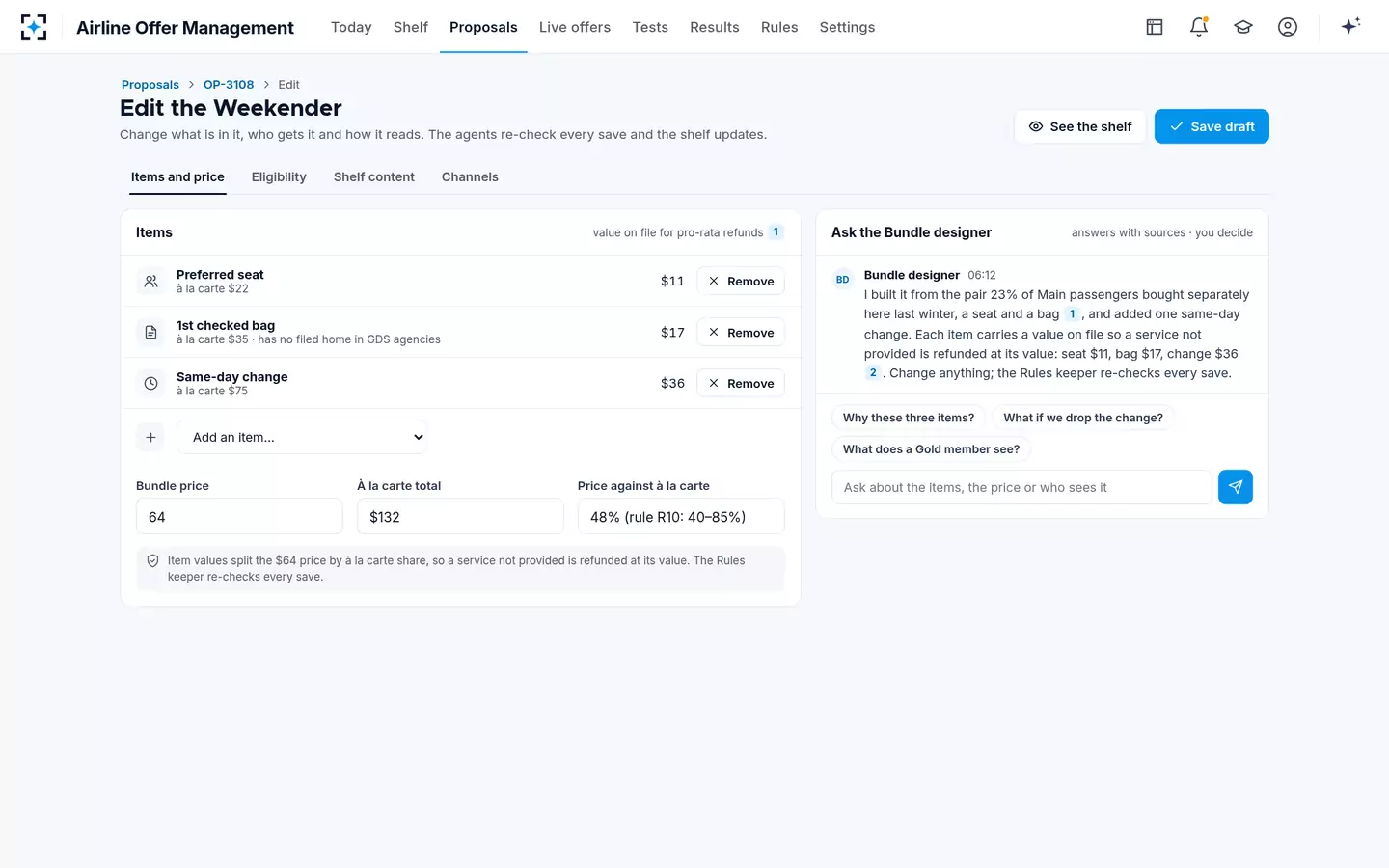Click the footnote 1 badge in Items header
This screenshot has width=1389, height=868.
pos(776,232)
